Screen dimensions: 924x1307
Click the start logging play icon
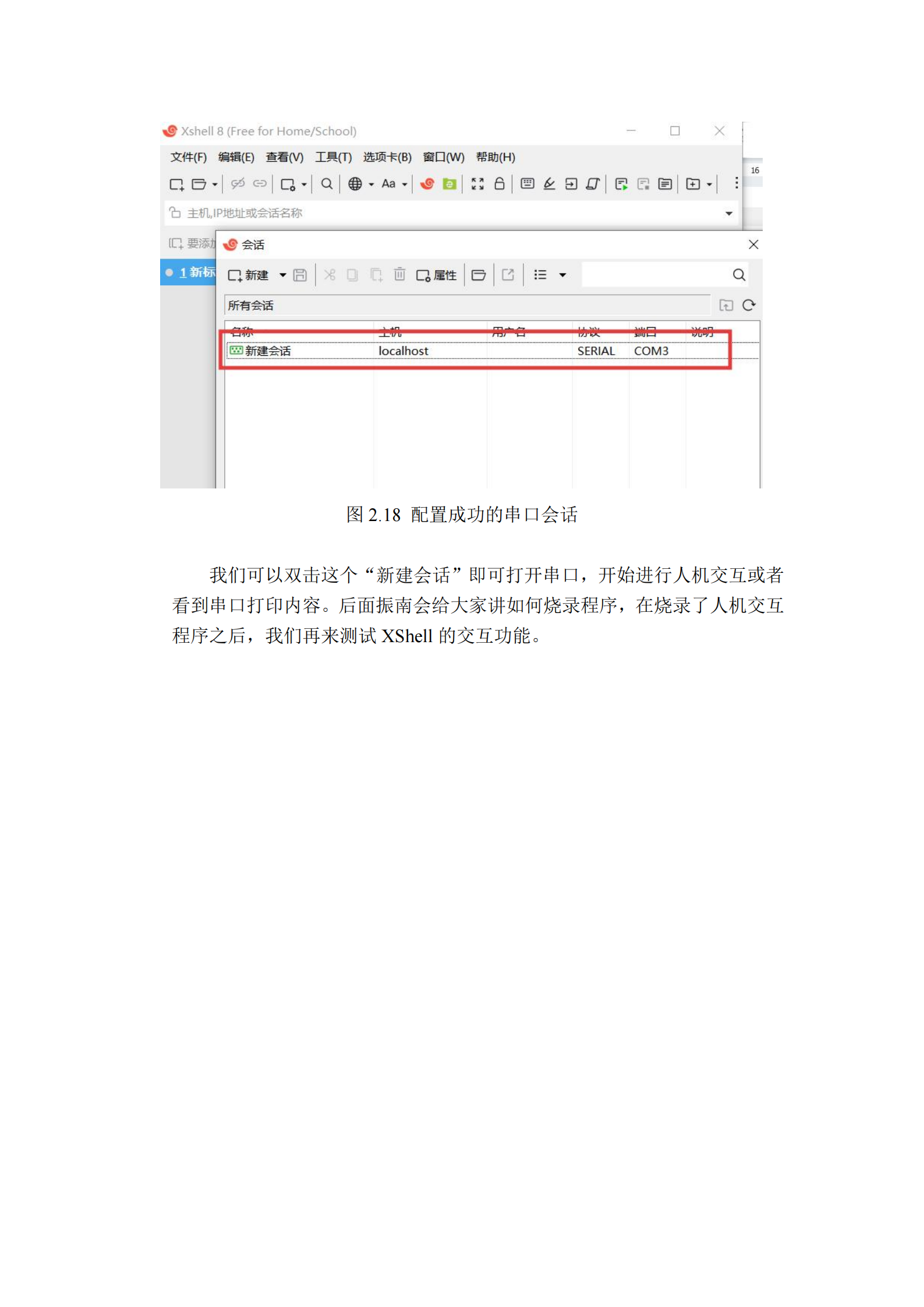[x=621, y=185]
